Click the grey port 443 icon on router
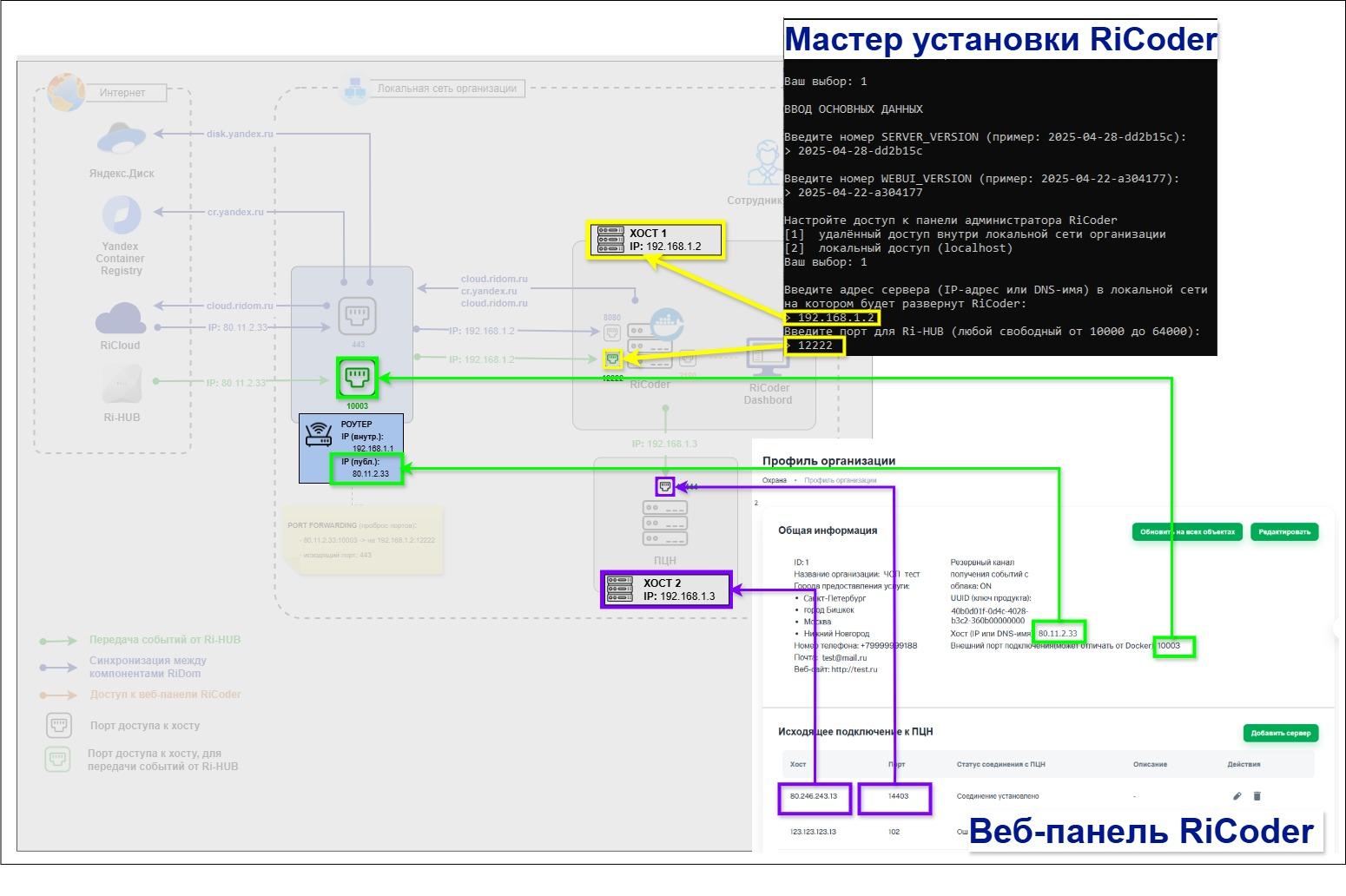 point(357,316)
